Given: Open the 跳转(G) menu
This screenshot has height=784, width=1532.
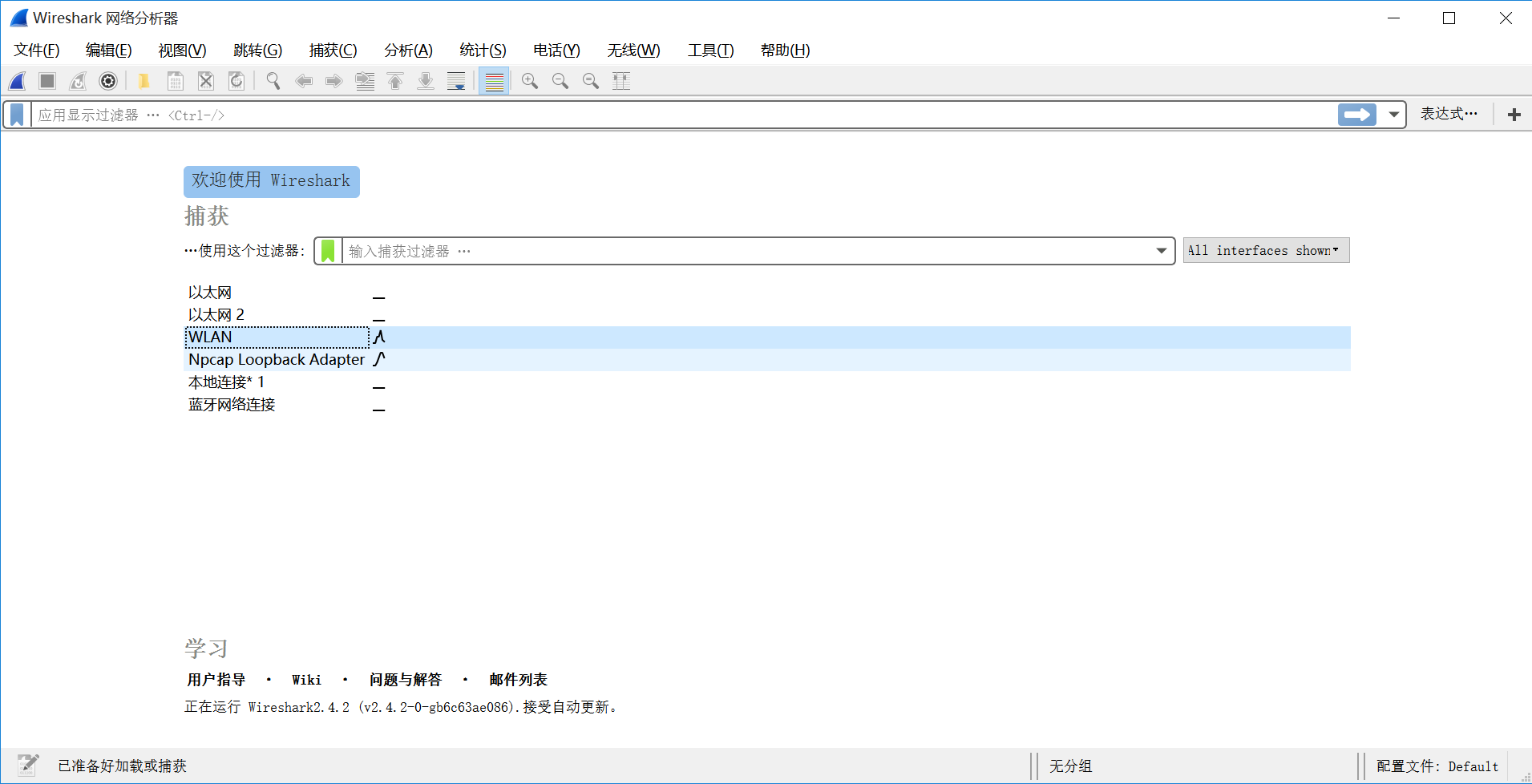Looking at the screenshot, I should (x=258, y=51).
